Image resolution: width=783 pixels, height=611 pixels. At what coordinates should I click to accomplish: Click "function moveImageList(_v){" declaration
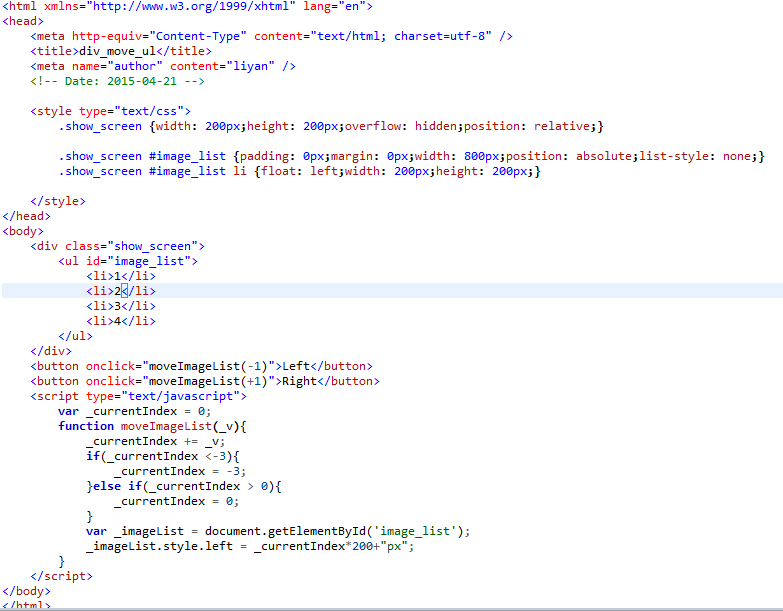click(152, 426)
